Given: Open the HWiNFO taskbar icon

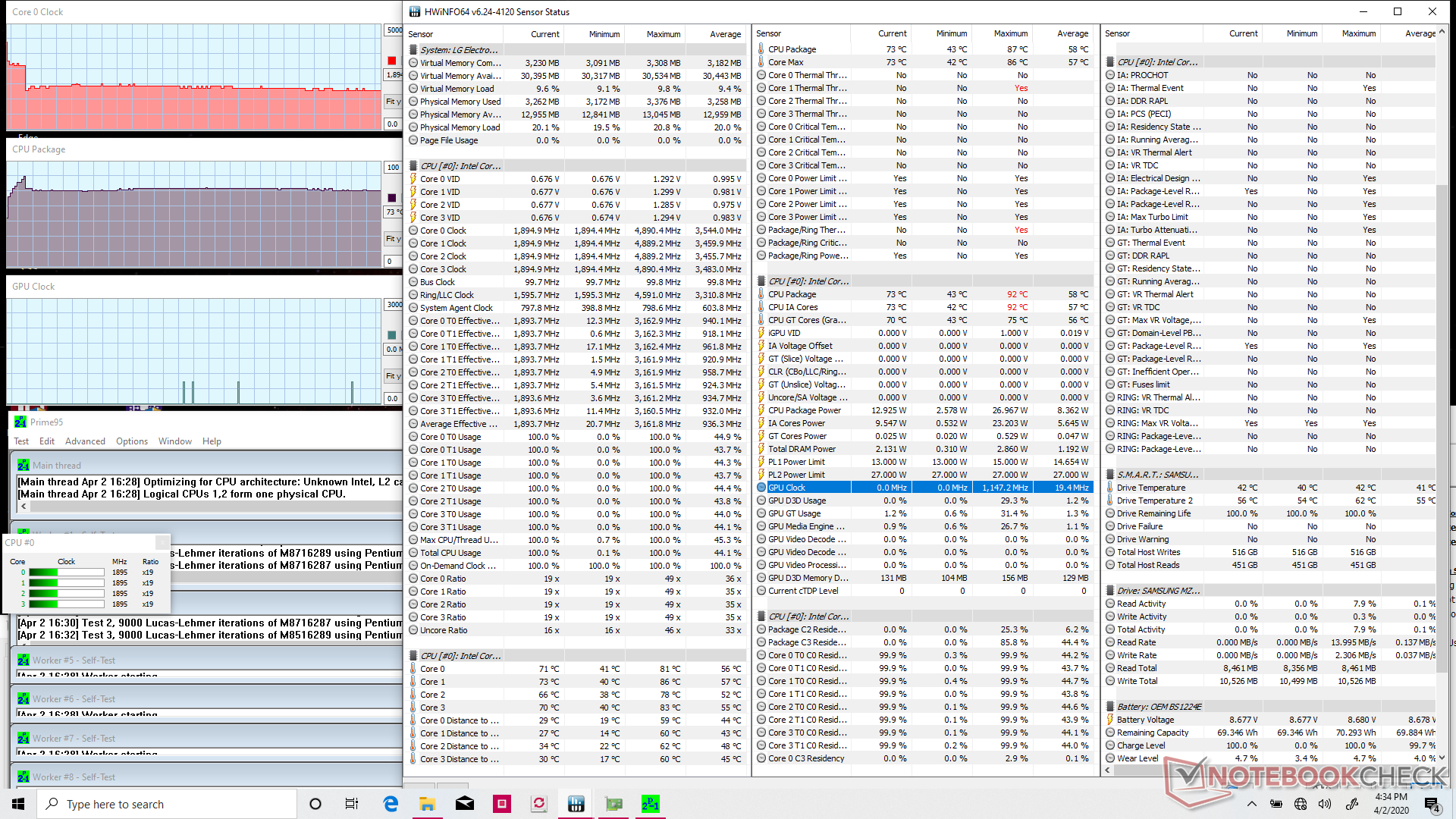Looking at the screenshot, I should tap(576, 804).
